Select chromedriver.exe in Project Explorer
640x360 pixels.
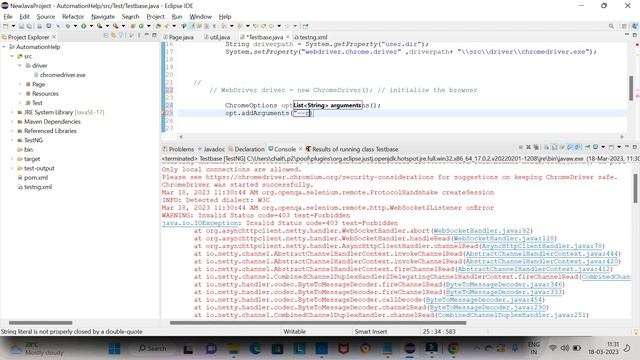point(62,75)
